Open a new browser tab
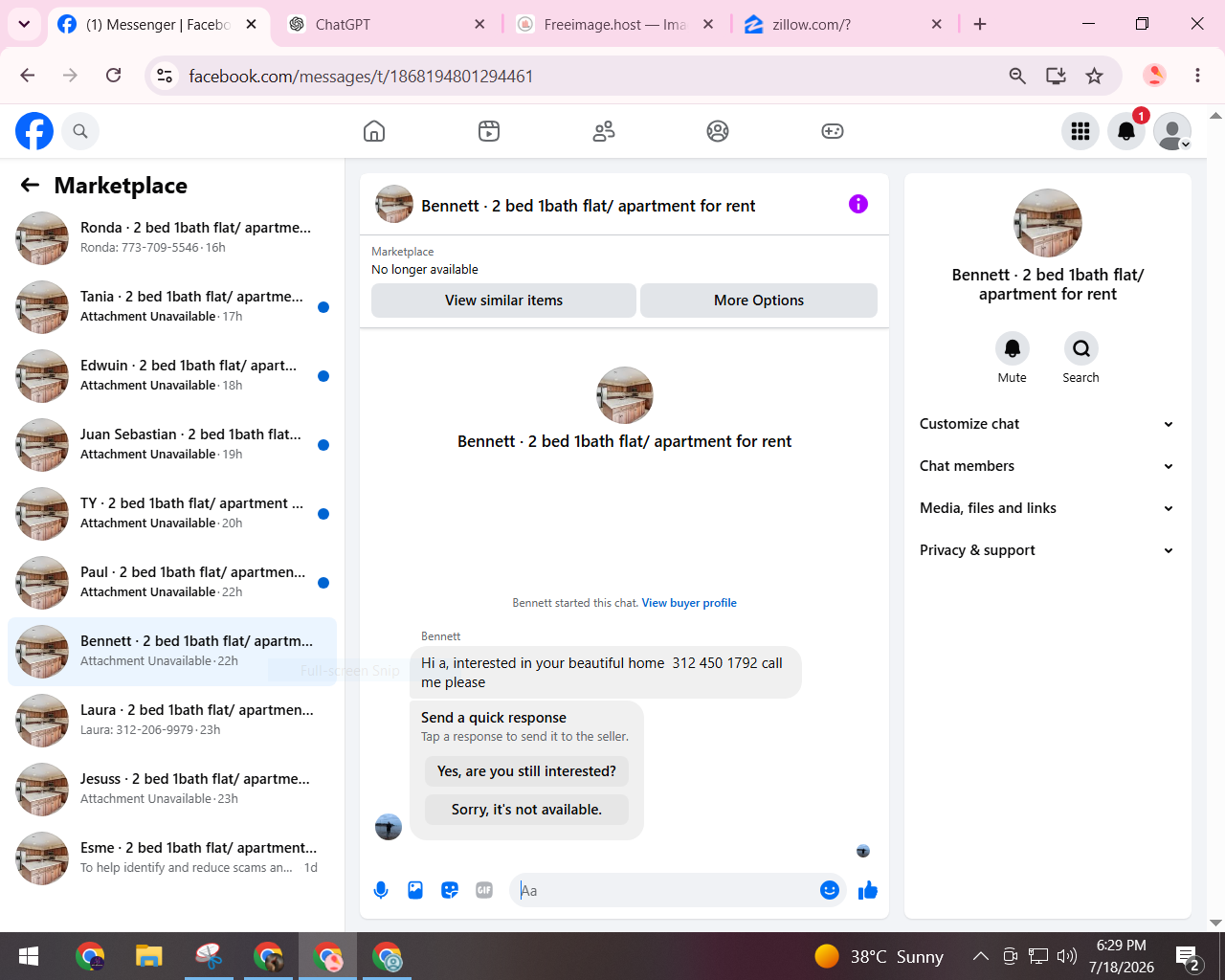This screenshot has width=1225, height=980. click(980, 24)
